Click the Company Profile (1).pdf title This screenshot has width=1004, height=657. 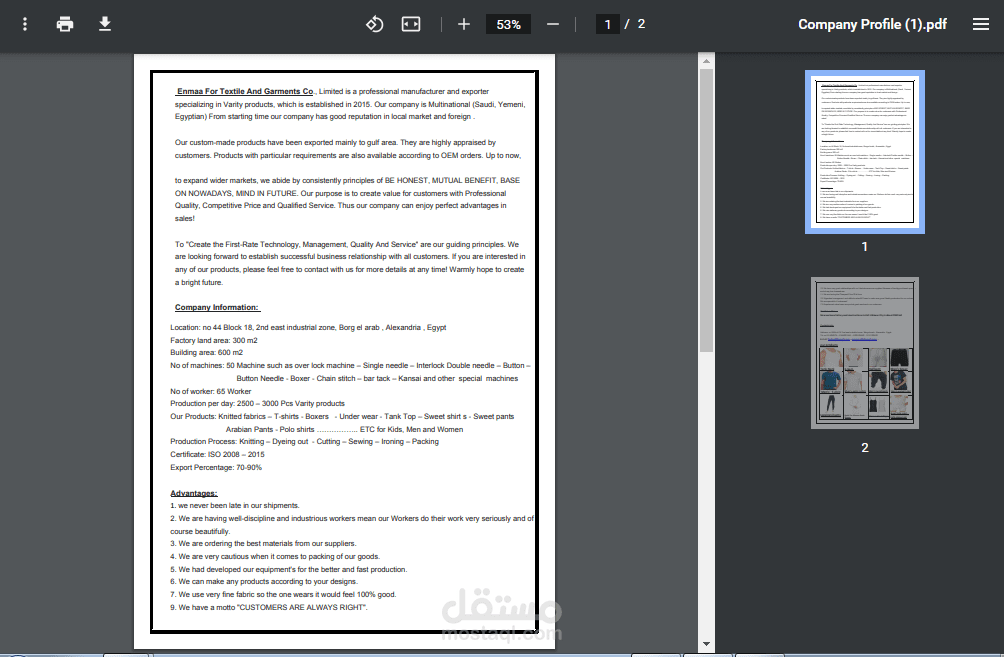click(872, 24)
